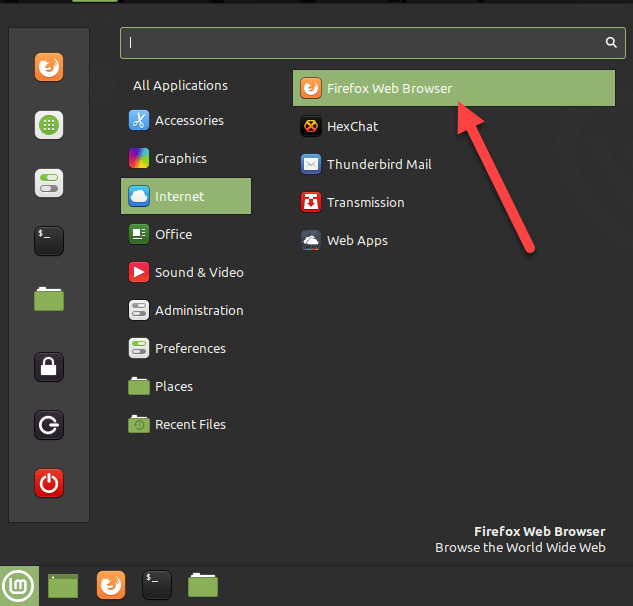Open the Sound & Video category

[x=186, y=273]
